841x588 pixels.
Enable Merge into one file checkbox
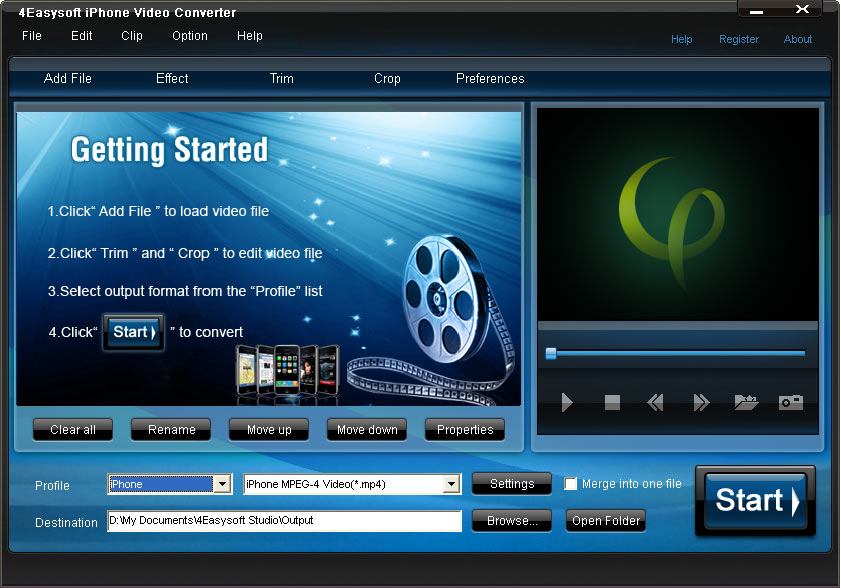coord(571,484)
